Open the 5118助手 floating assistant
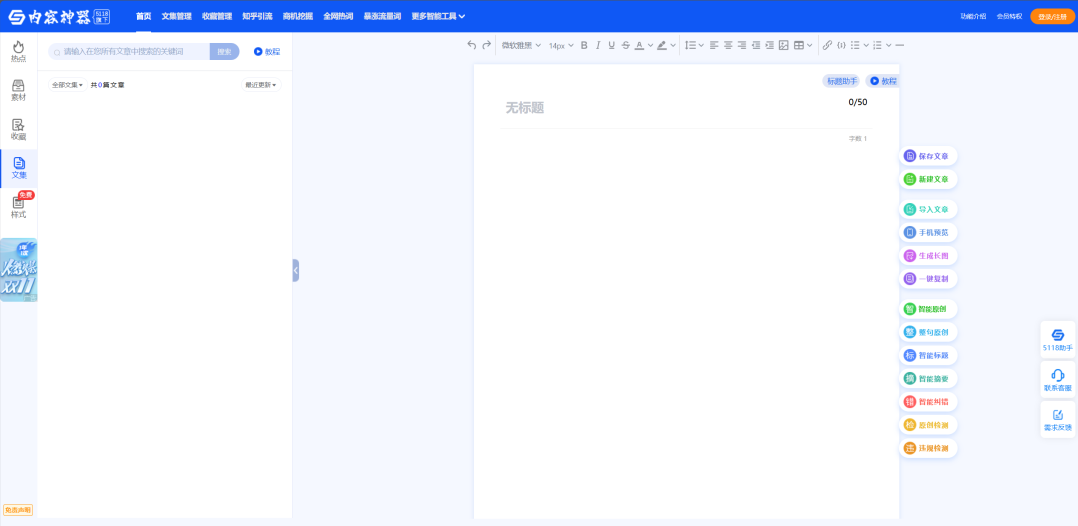Image resolution: width=1078 pixels, height=526 pixels. click(x=1057, y=339)
